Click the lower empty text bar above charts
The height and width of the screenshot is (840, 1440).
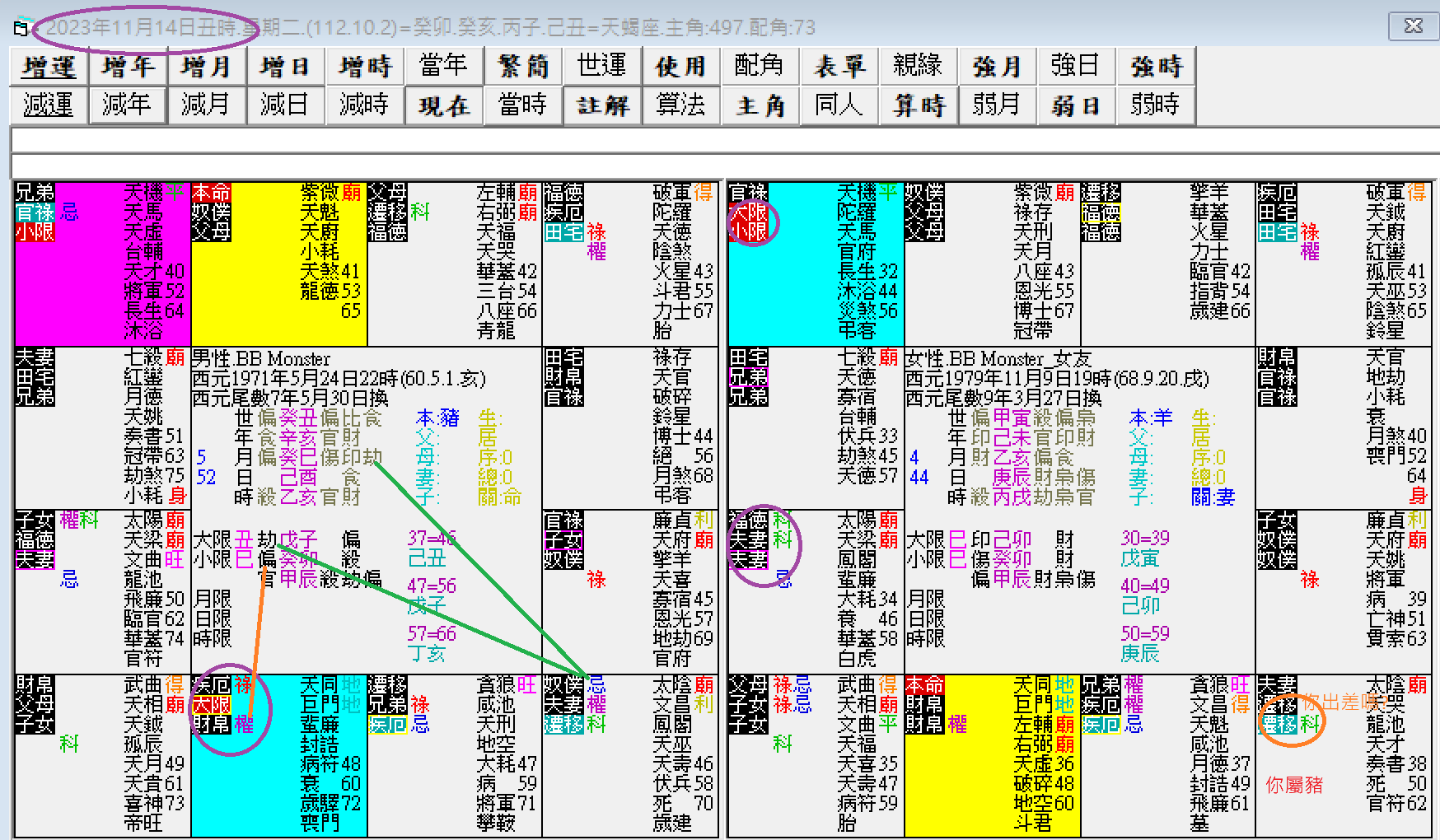click(x=725, y=166)
